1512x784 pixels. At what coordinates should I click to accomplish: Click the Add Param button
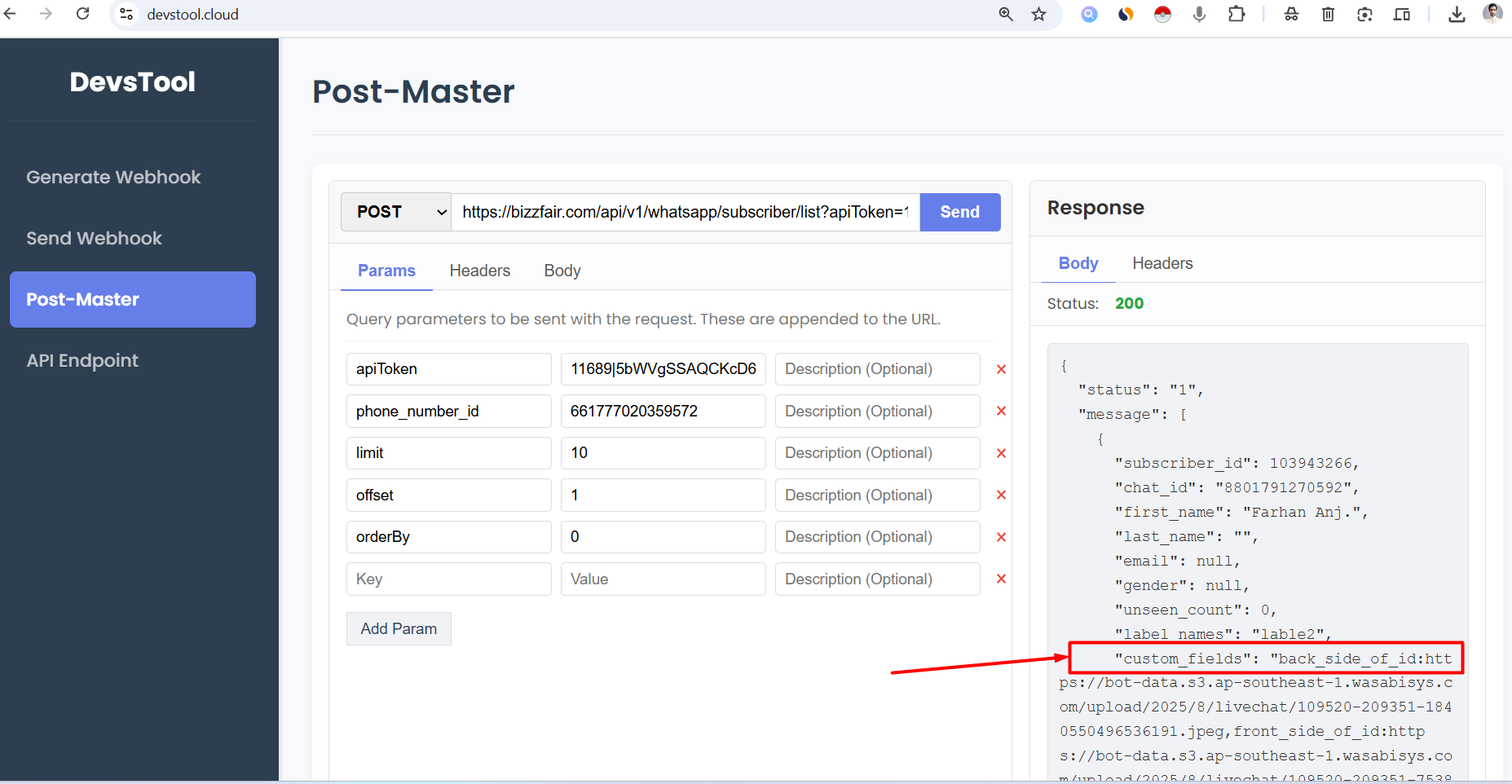pyautogui.click(x=399, y=628)
